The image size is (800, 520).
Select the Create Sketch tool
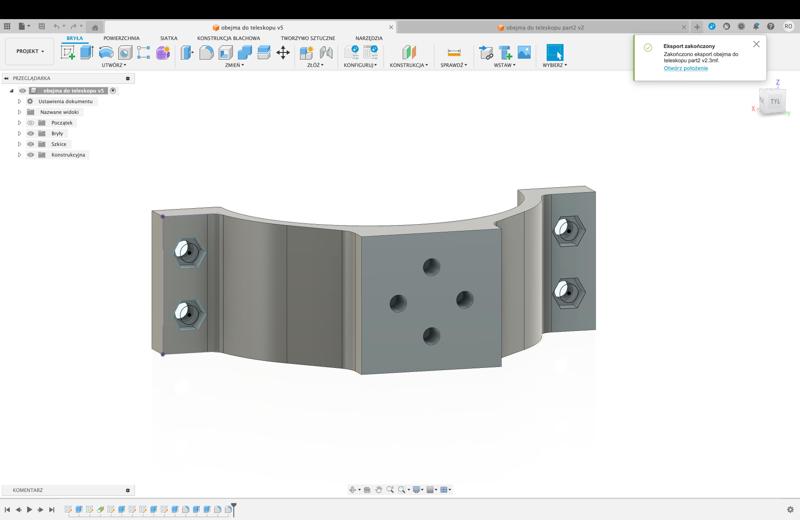(x=67, y=52)
